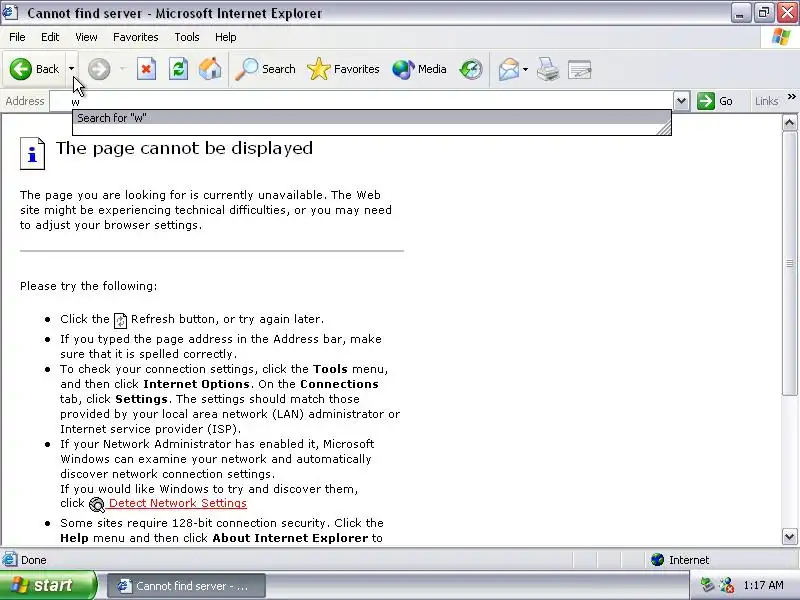Click the green Go button
800x600 pixels.
click(x=715, y=101)
